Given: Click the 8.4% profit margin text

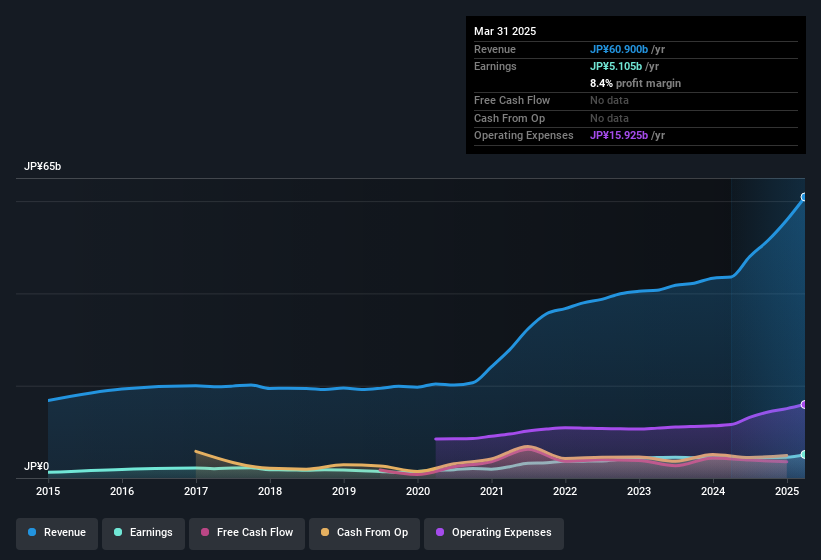Looking at the screenshot, I should [x=635, y=83].
